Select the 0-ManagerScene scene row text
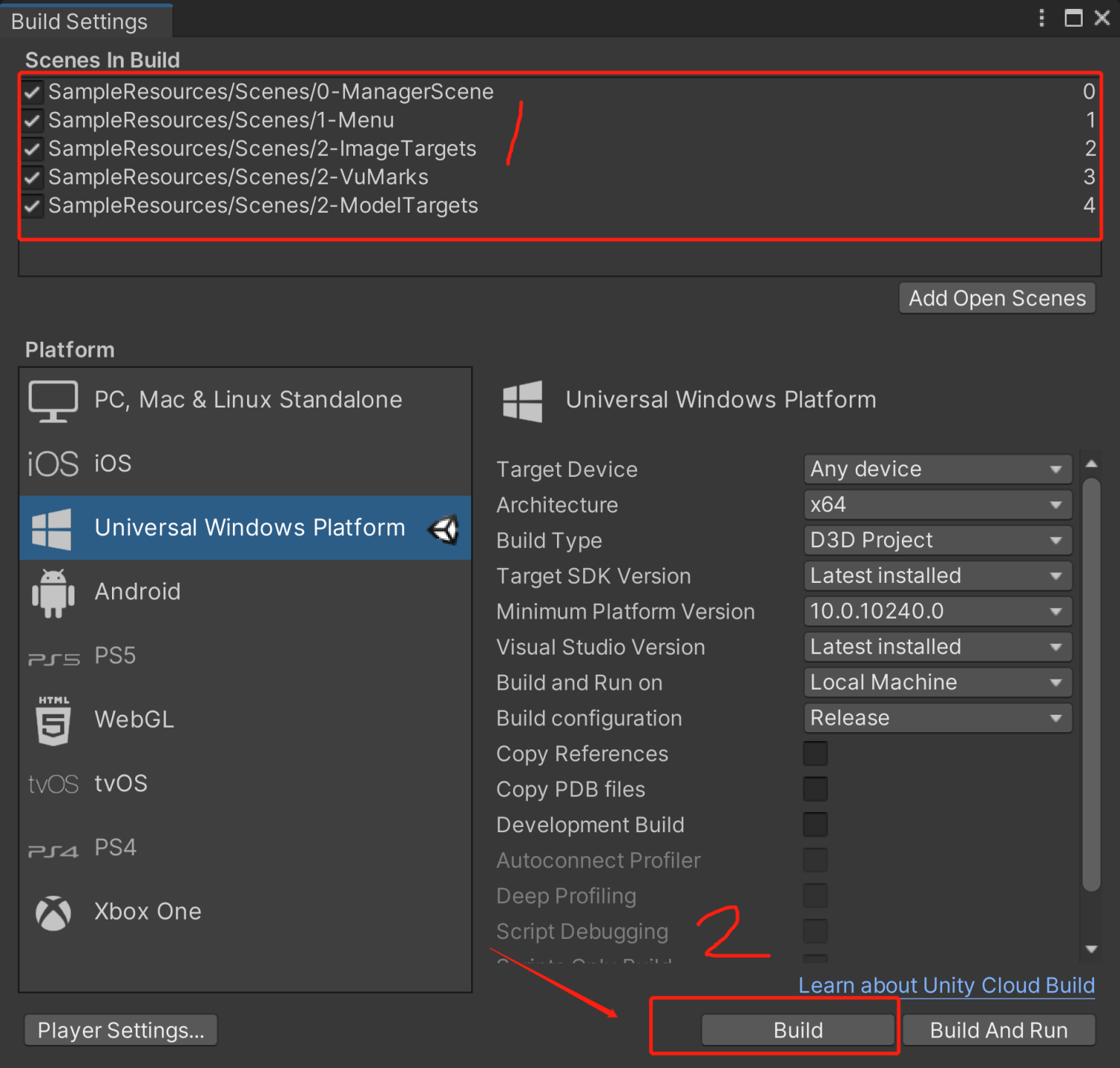1120x1068 pixels. pyautogui.click(x=271, y=92)
